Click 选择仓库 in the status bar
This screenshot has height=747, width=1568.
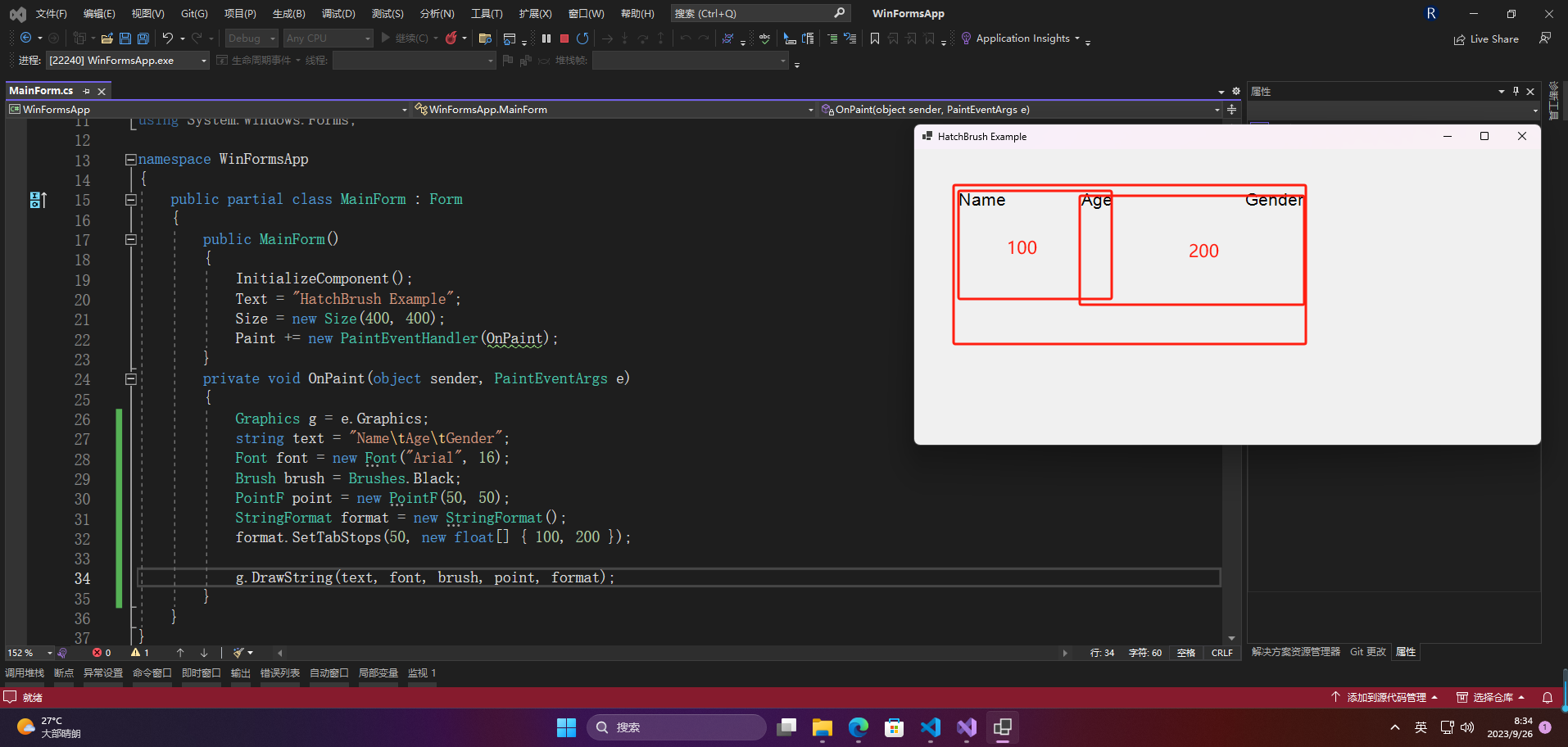1492,698
